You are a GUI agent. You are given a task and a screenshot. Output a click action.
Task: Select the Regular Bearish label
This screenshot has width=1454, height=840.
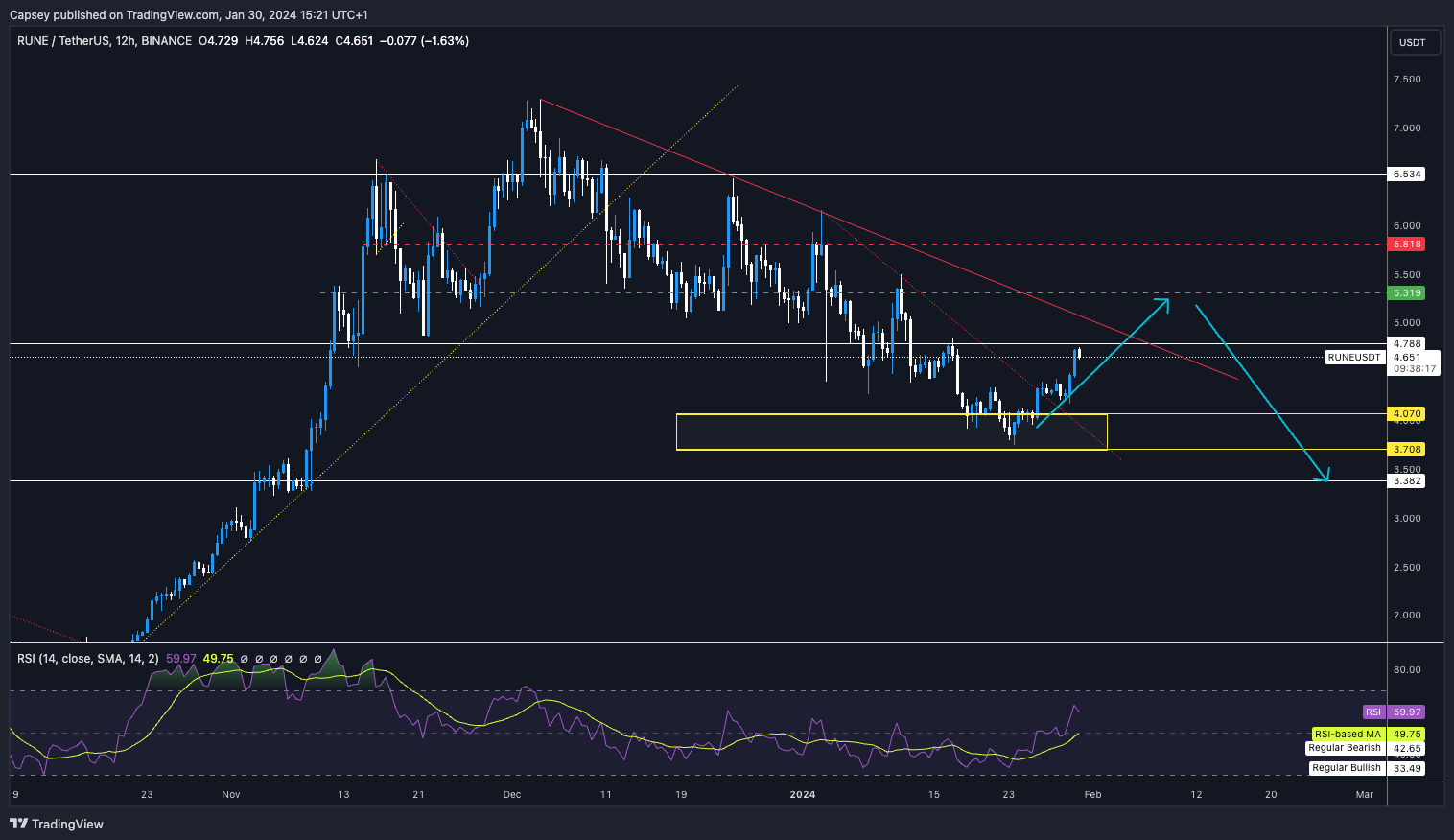coord(1345,748)
